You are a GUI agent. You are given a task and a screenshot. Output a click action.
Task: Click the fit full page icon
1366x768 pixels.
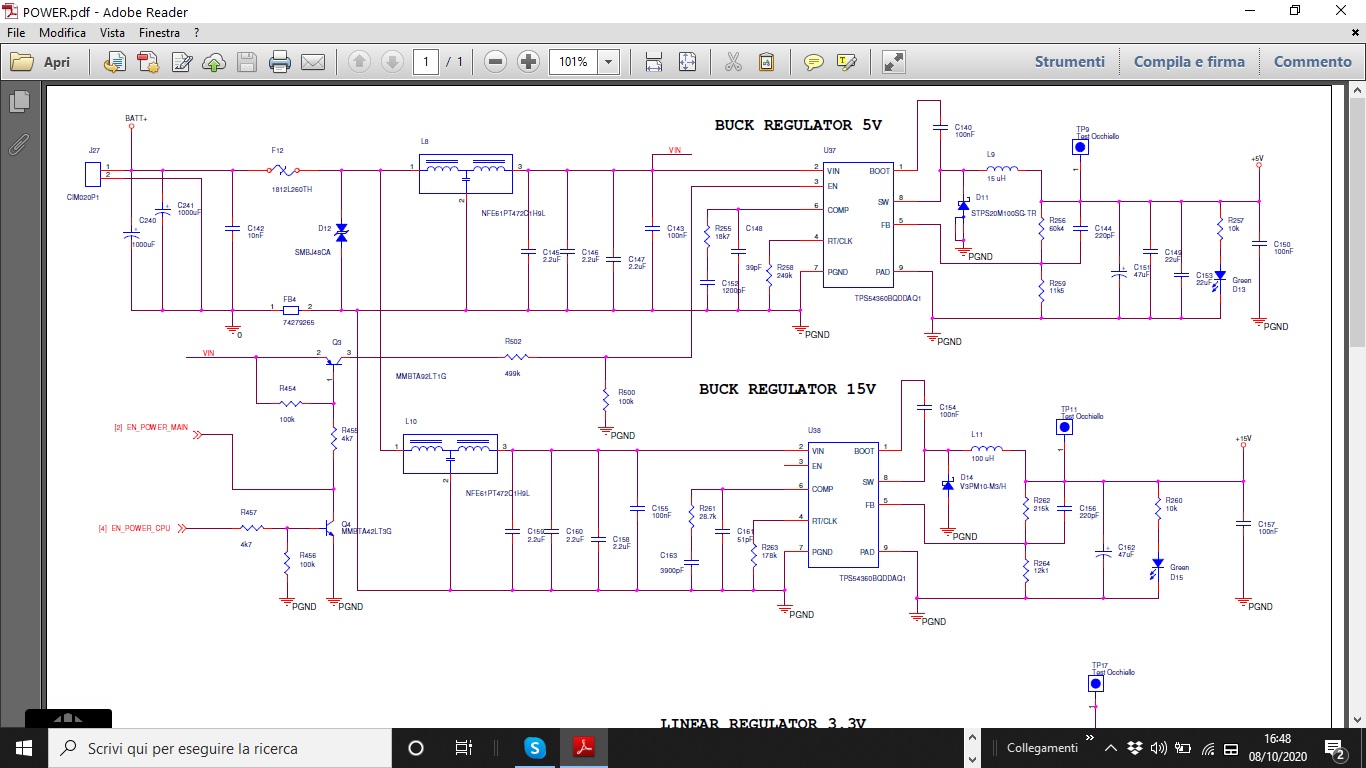click(687, 62)
